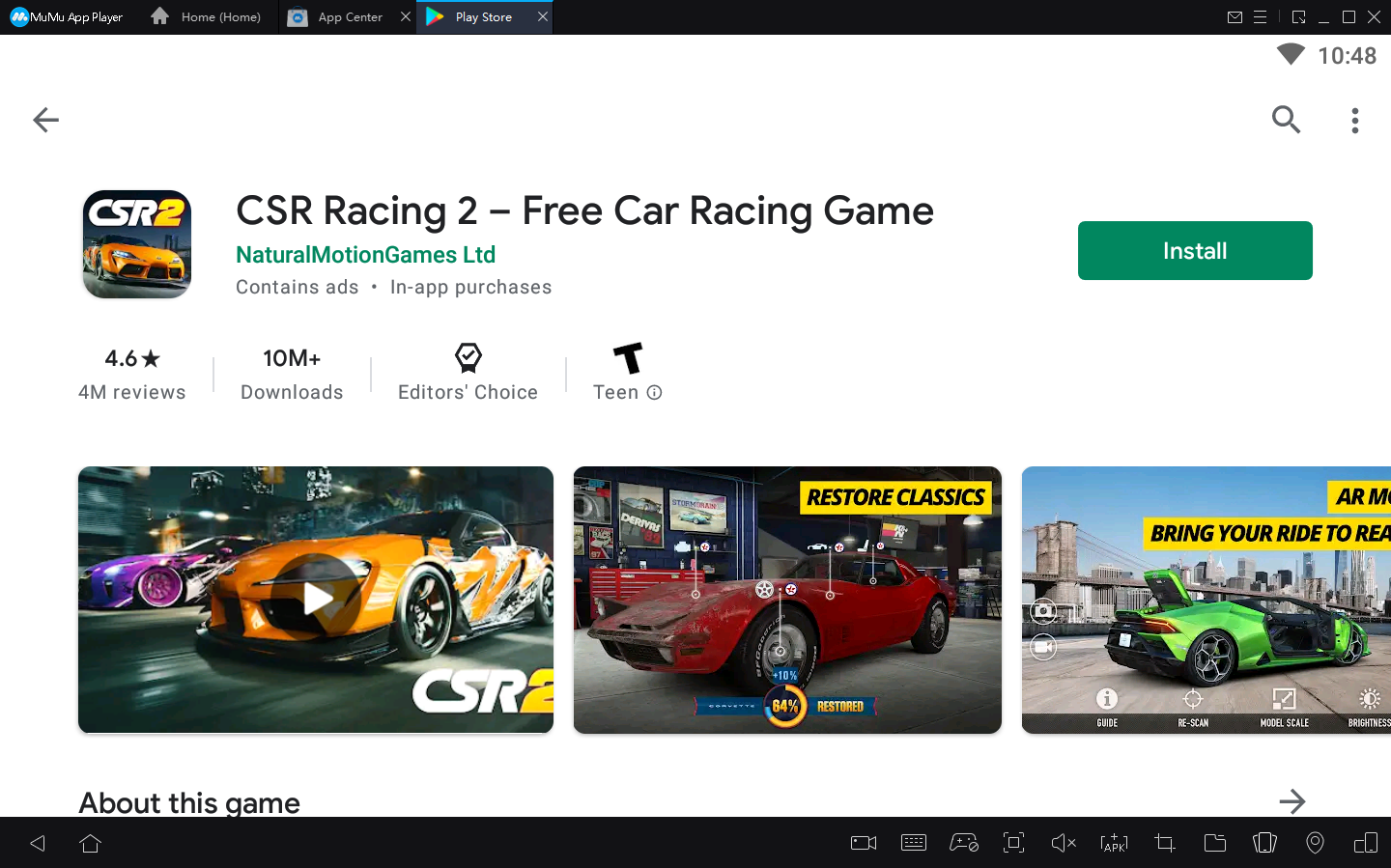Play the CSR2 trailer video
Screen dimensions: 1391x868
[x=316, y=600]
